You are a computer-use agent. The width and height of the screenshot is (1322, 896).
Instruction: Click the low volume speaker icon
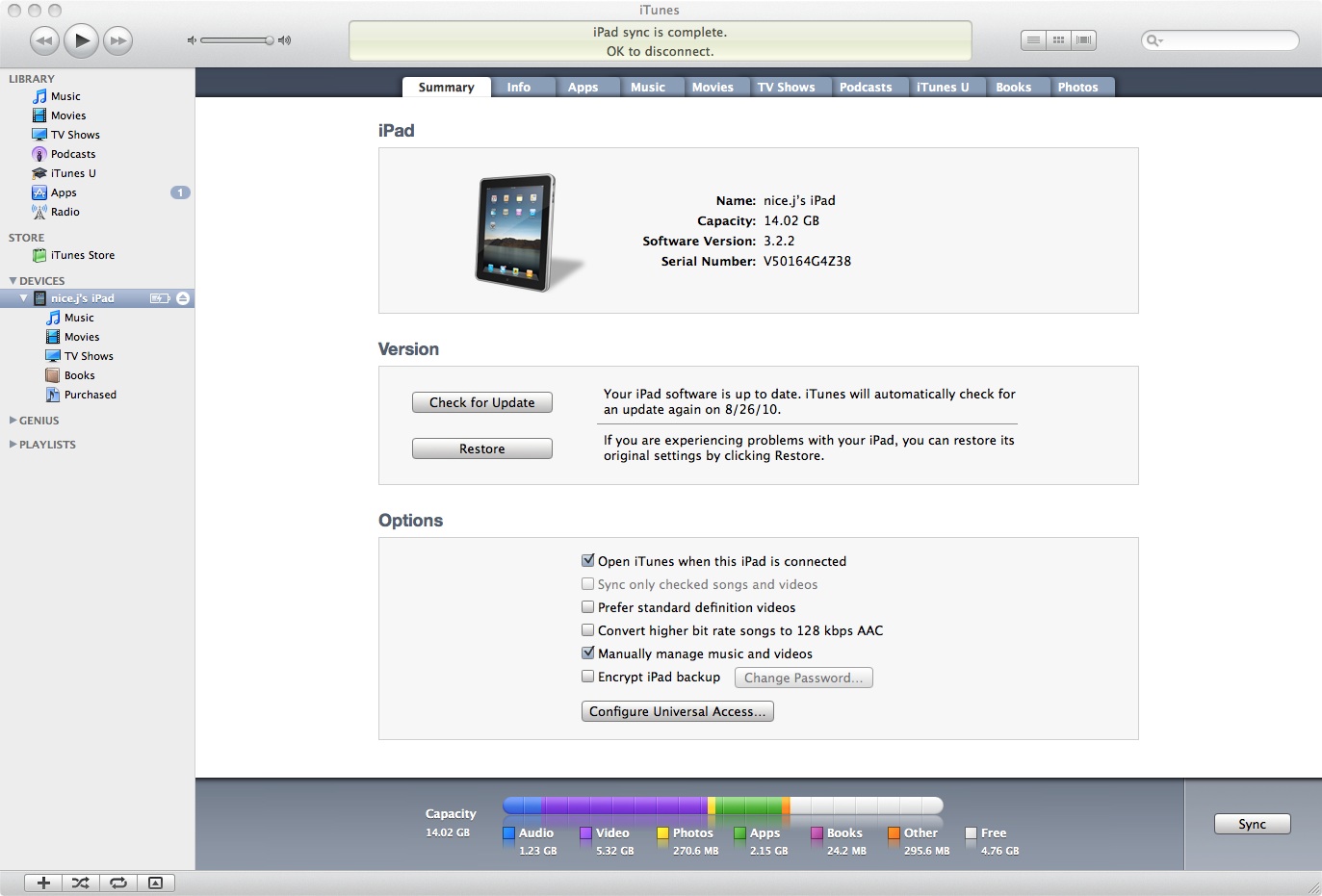coord(192,40)
